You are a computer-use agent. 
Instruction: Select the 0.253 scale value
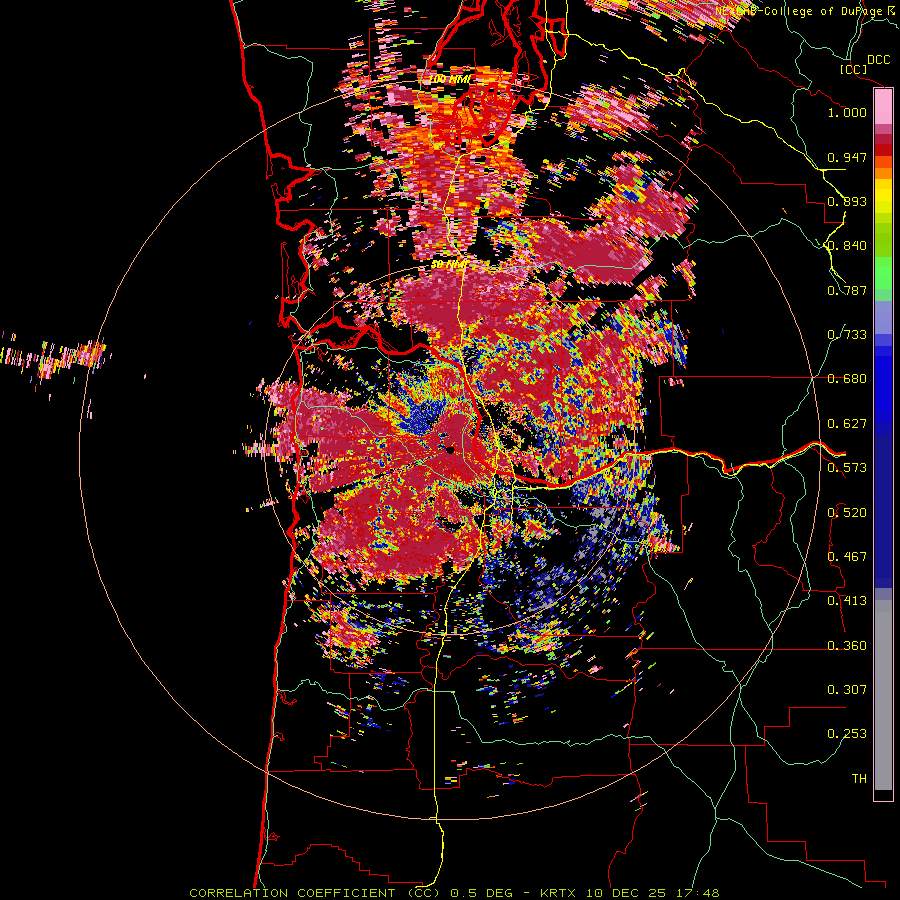pos(847,734)
